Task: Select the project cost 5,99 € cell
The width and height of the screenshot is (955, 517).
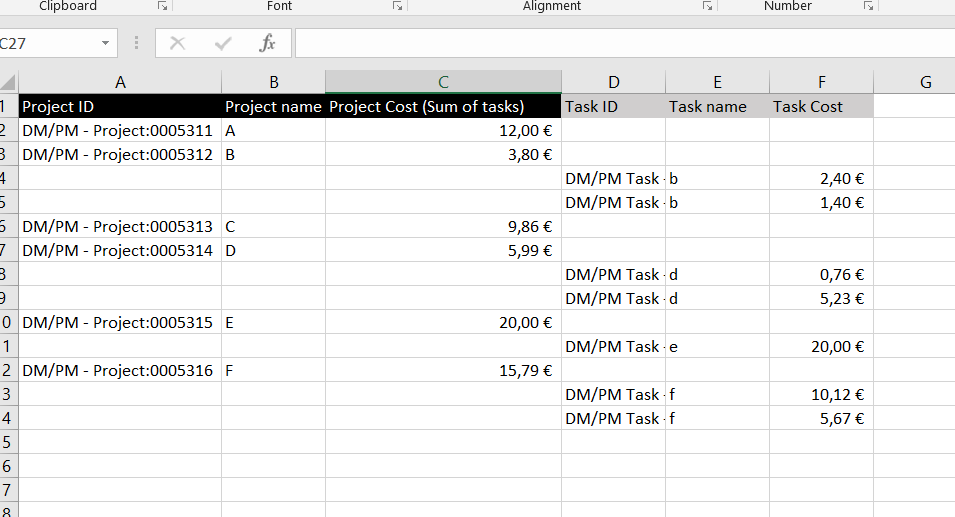Action: point(443,250)
